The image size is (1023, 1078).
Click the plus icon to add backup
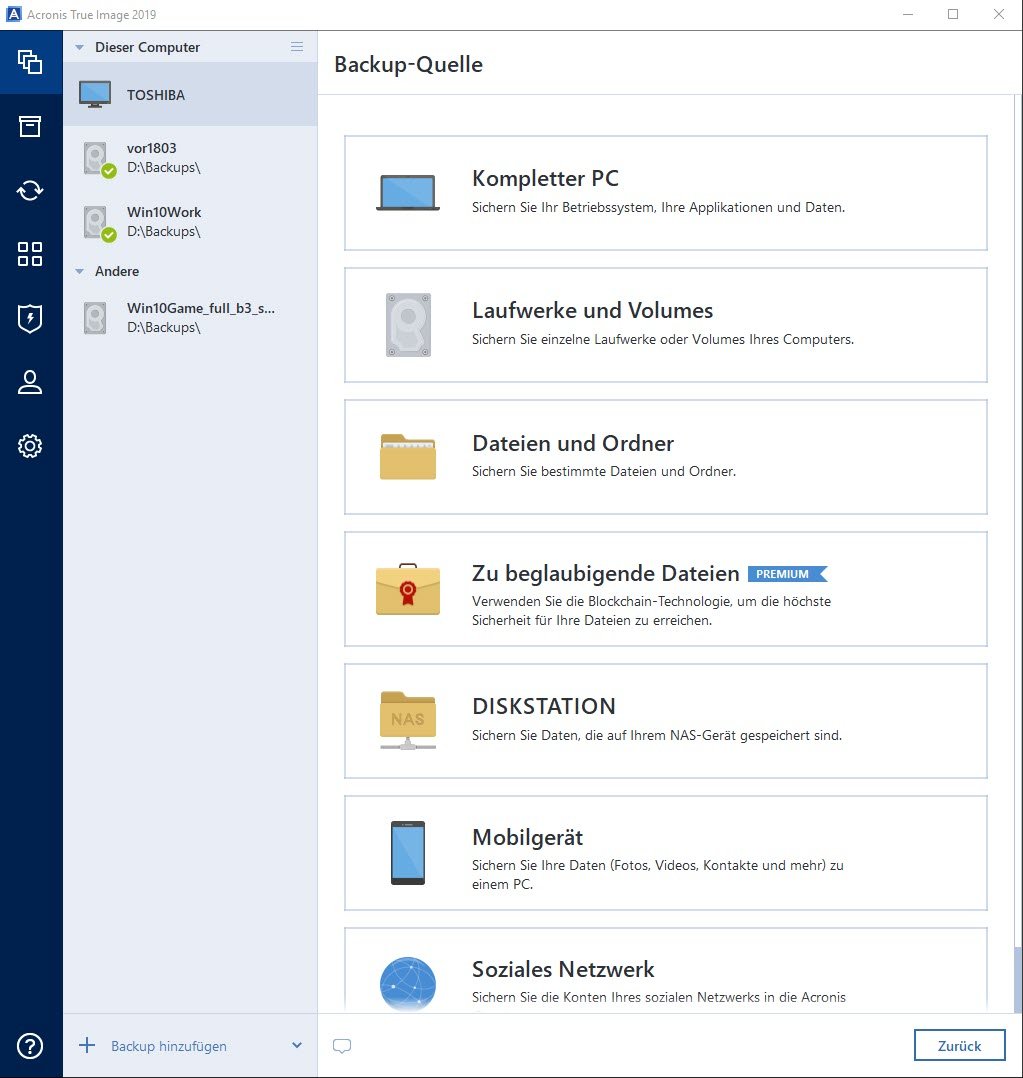[87, 1046]
